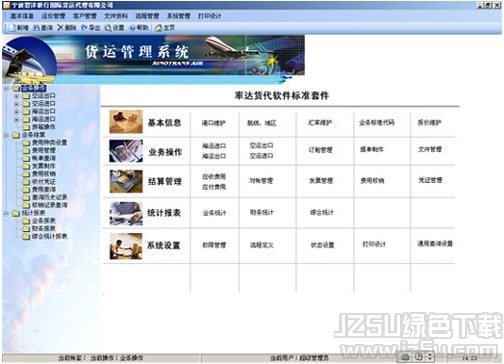Image resolution: width=504 pixels, height=364 pixels.
Task: Click the 结算管理 thumbnail image in the grid
Action: (126, 181)
